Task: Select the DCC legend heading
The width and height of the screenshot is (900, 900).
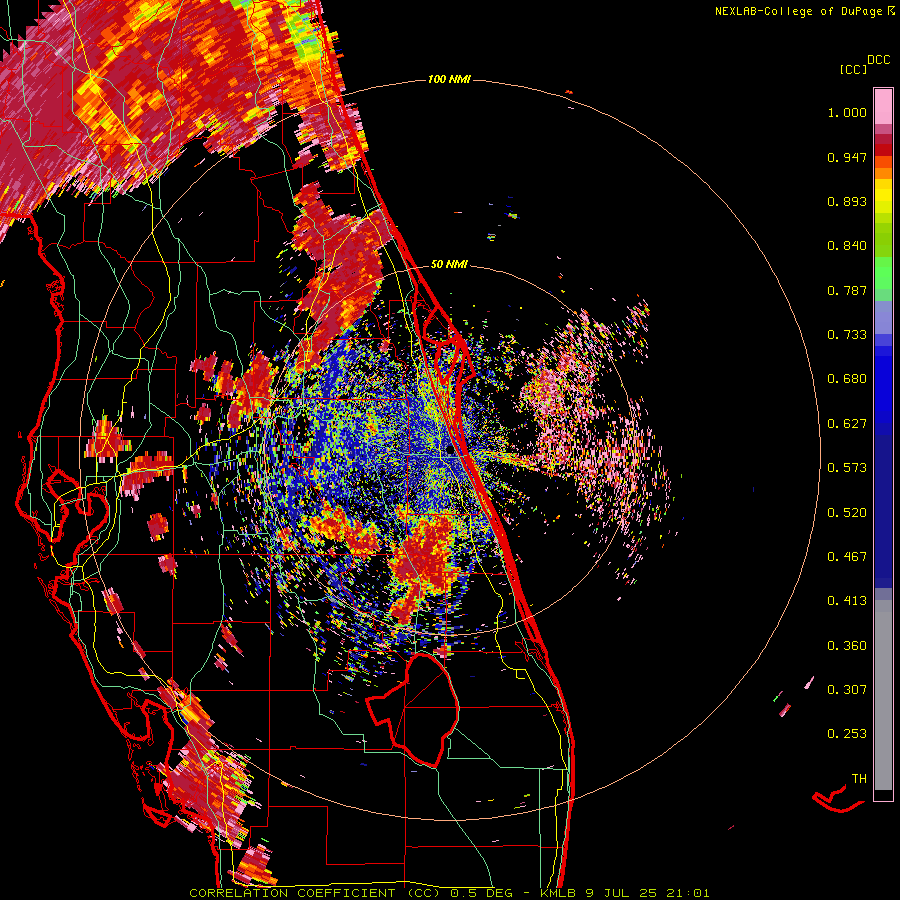Action: pyautogui.click(x=879, y=60)
